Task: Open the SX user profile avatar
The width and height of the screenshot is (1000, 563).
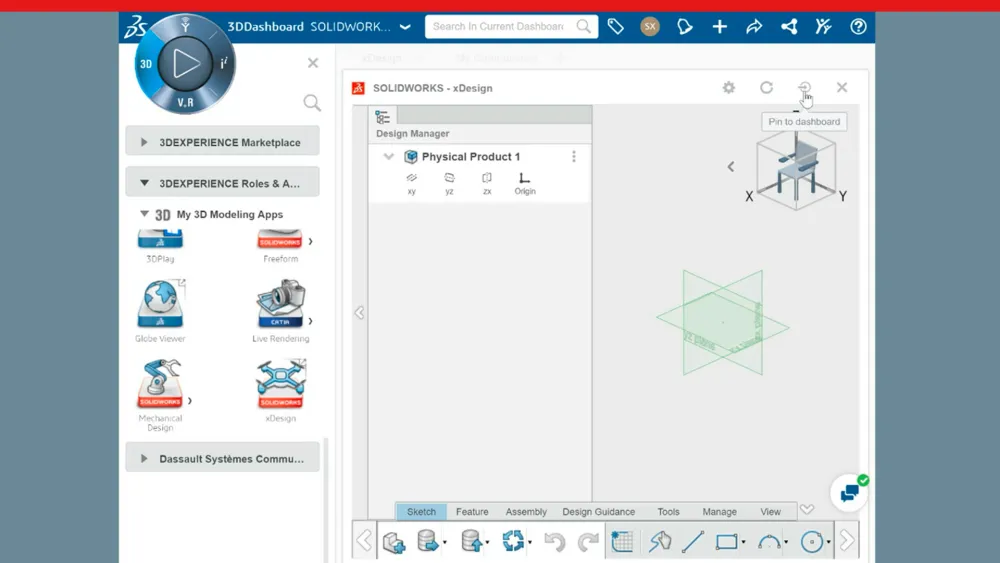Action: click(x=650, y=26)
